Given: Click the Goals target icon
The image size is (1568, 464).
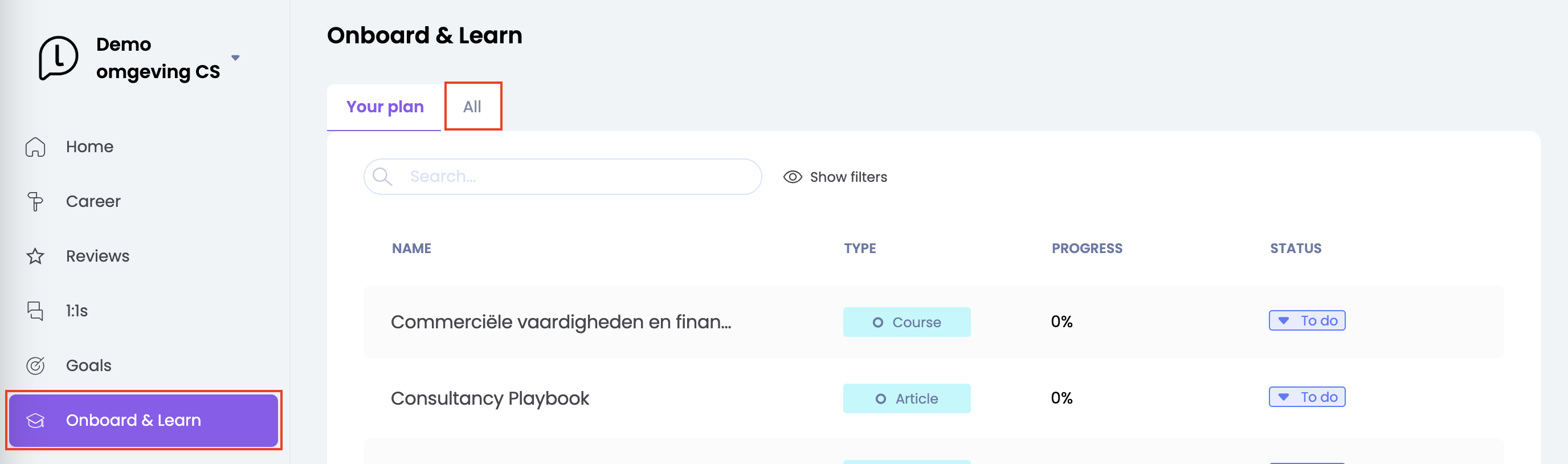Looking at the screenshot, I should pyautogui.click(x=35, y=365).
